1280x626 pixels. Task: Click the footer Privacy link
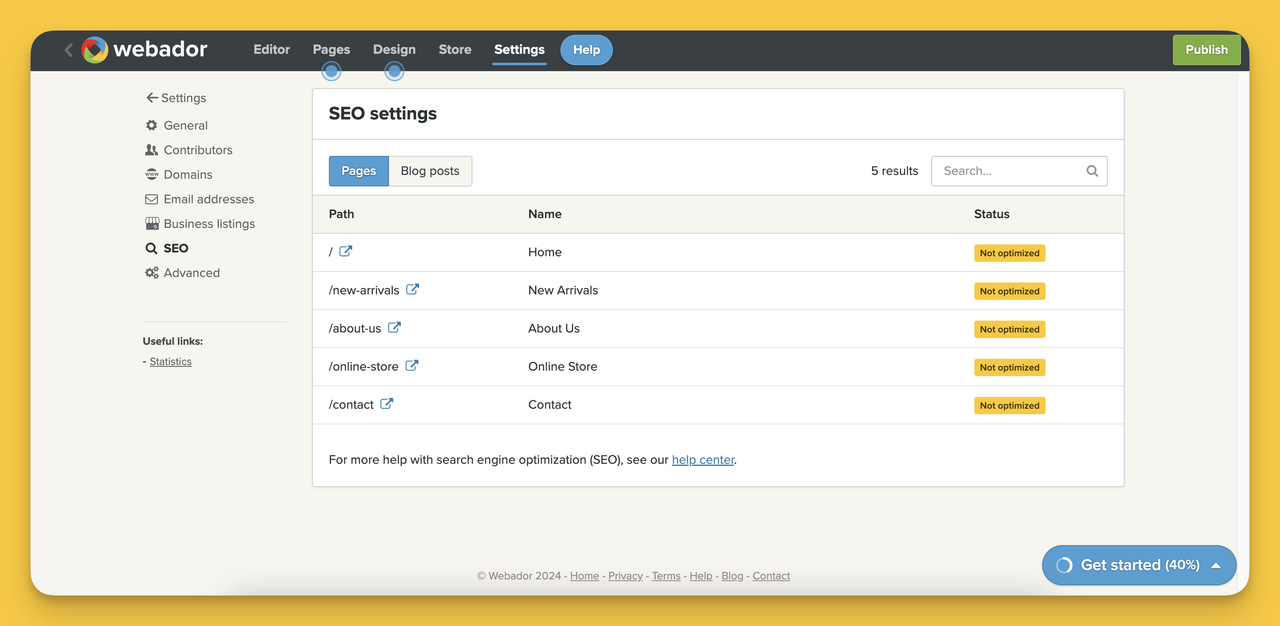pos(626,576)
